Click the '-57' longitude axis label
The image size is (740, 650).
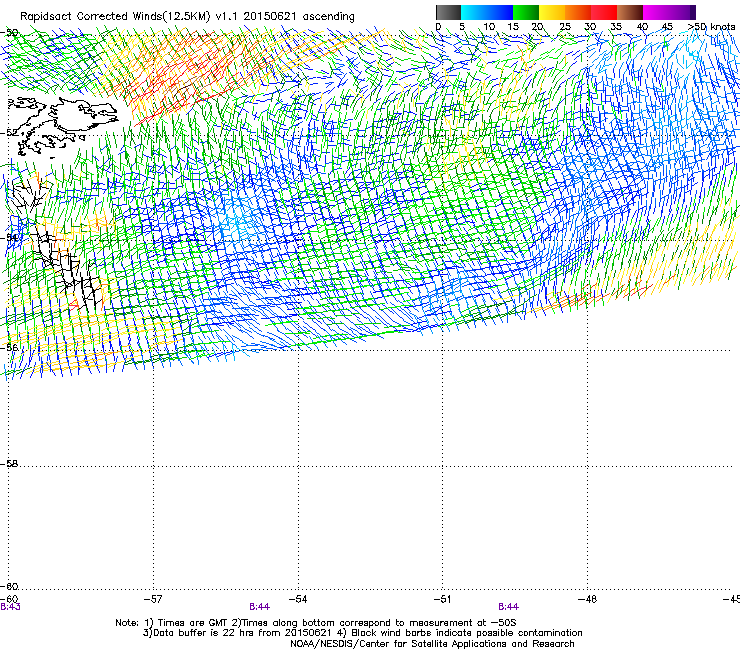coord(153,599)
